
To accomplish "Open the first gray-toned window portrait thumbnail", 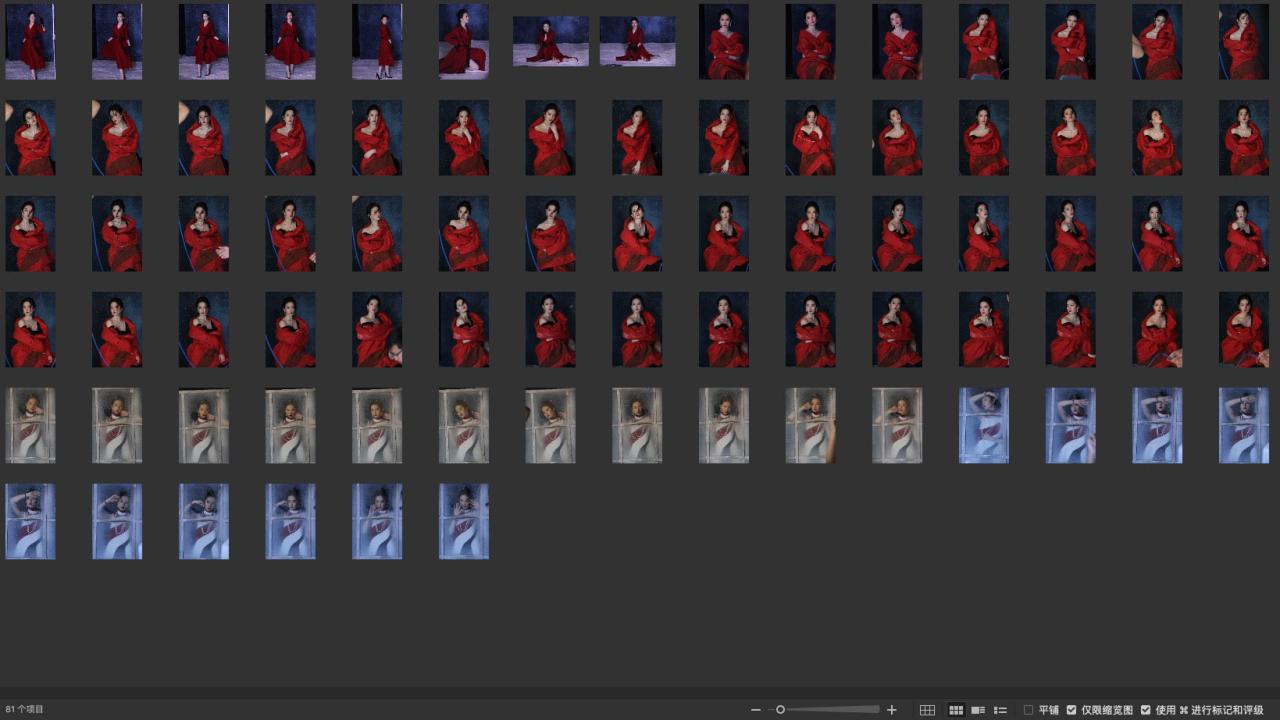I will [30, 426].
